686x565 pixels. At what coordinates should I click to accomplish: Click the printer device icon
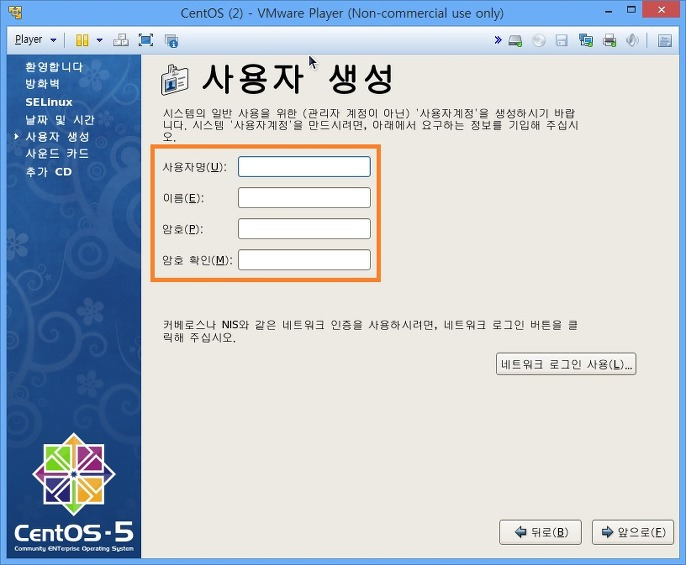tap(609, 41)
